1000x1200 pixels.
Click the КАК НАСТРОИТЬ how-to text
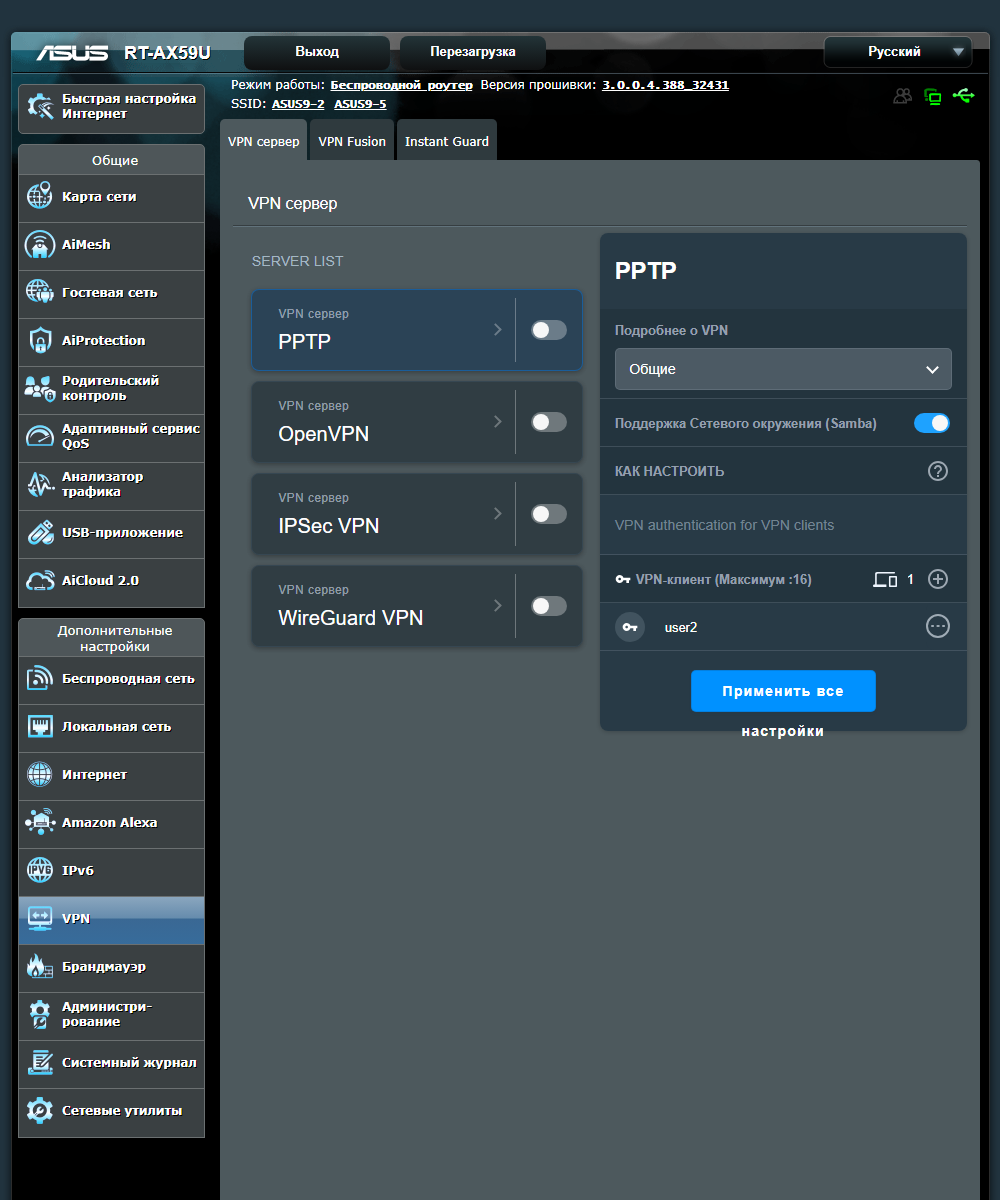click(670, 471)
